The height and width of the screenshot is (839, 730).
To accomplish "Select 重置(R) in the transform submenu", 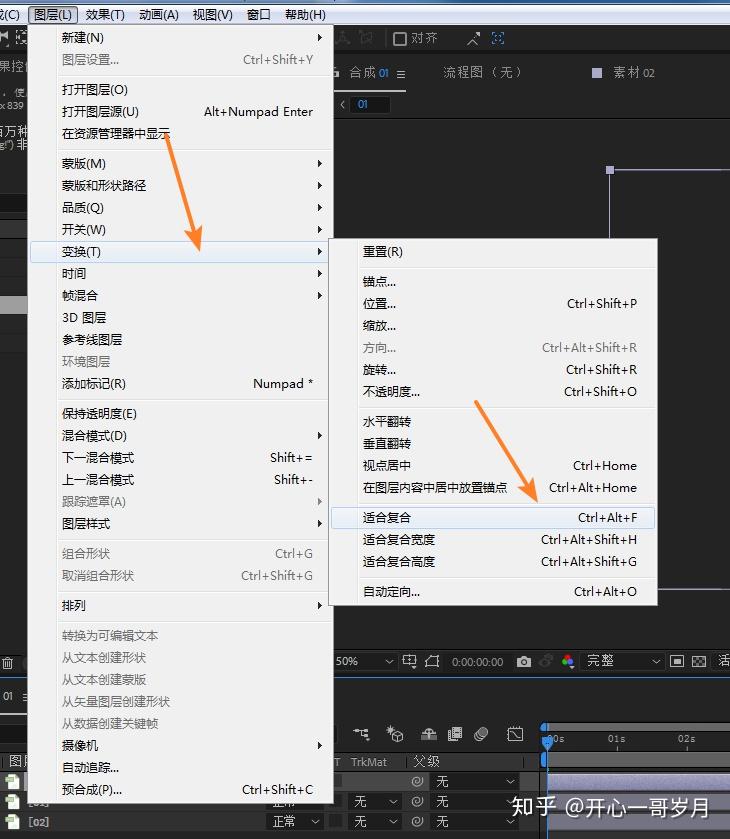I will pos(493,252).
